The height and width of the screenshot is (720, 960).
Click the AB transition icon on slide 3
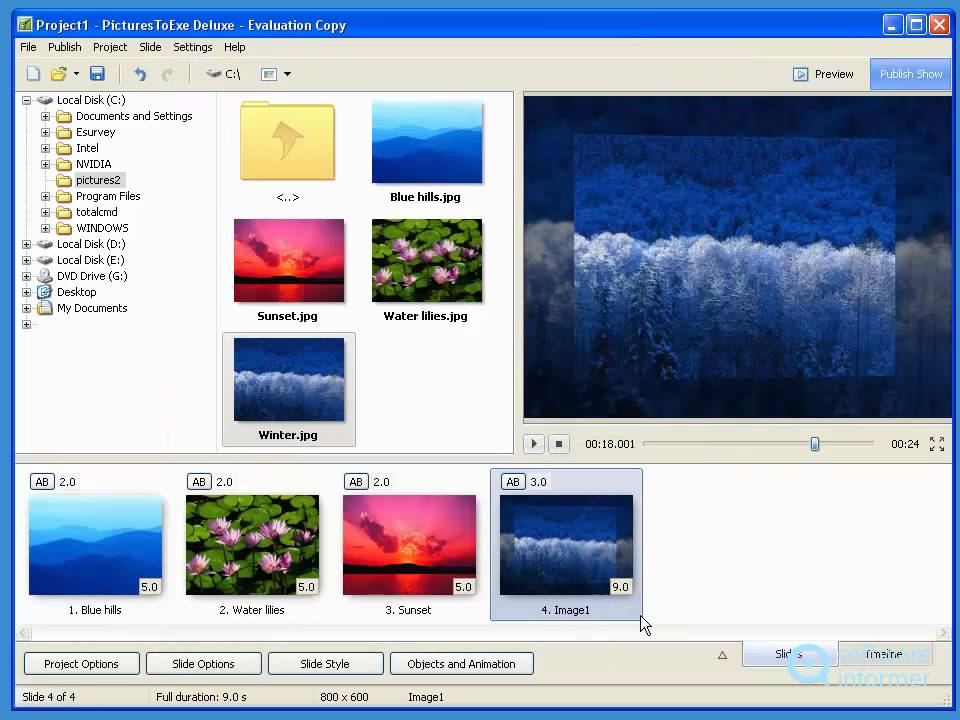(356, 482)
